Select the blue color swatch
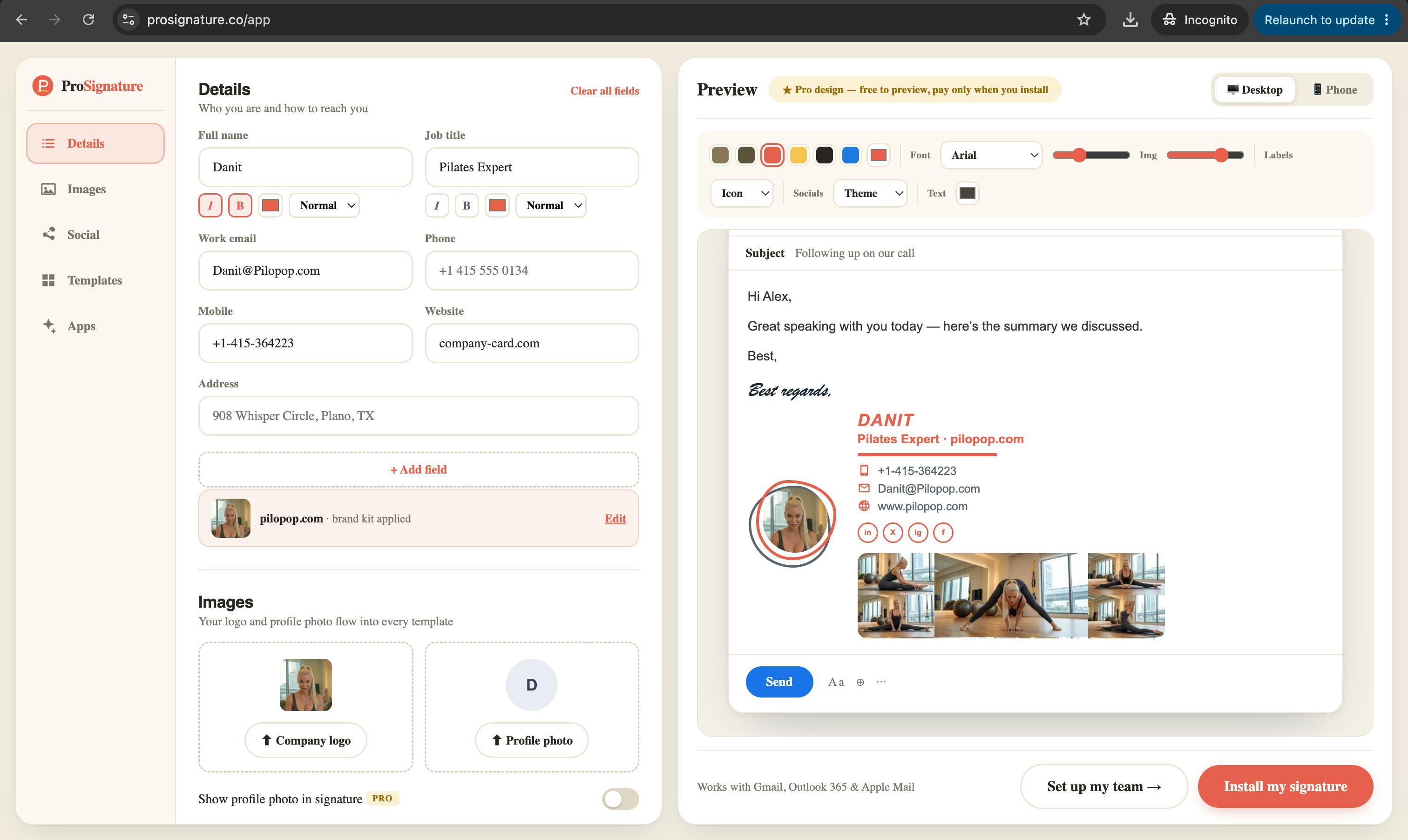This screenshot has width=1408, height=840. pyautogui.click(x=850, y=155)
